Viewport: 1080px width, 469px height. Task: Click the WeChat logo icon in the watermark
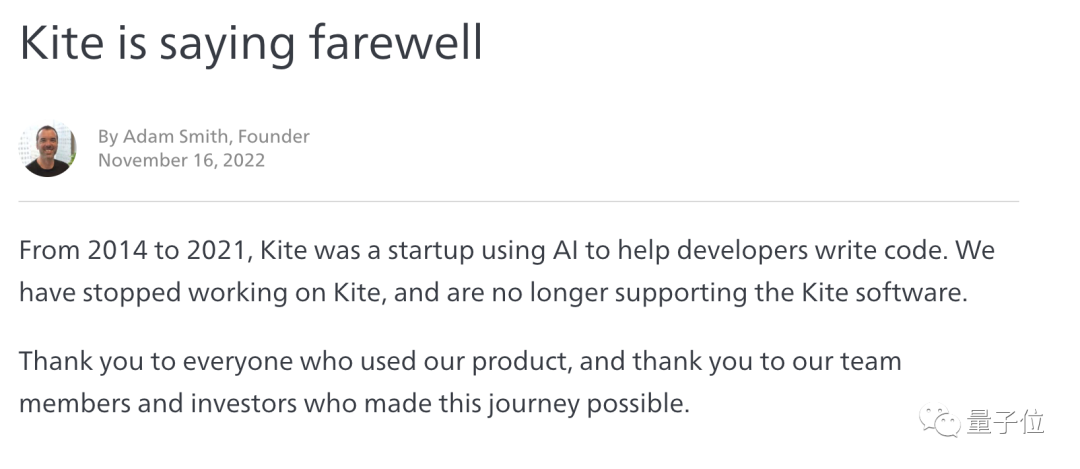click(943, 422)
